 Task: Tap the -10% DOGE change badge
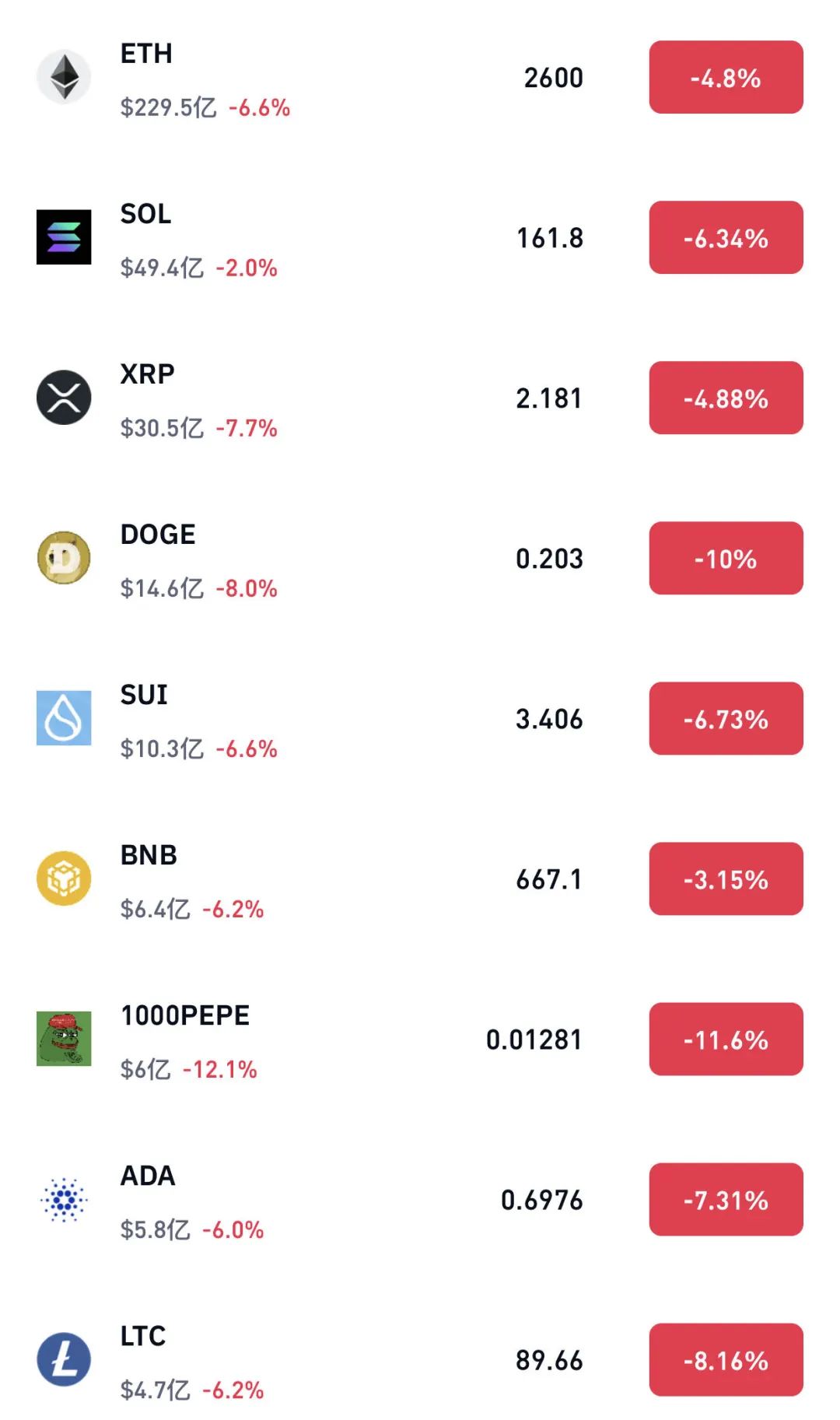coord(726,559)
